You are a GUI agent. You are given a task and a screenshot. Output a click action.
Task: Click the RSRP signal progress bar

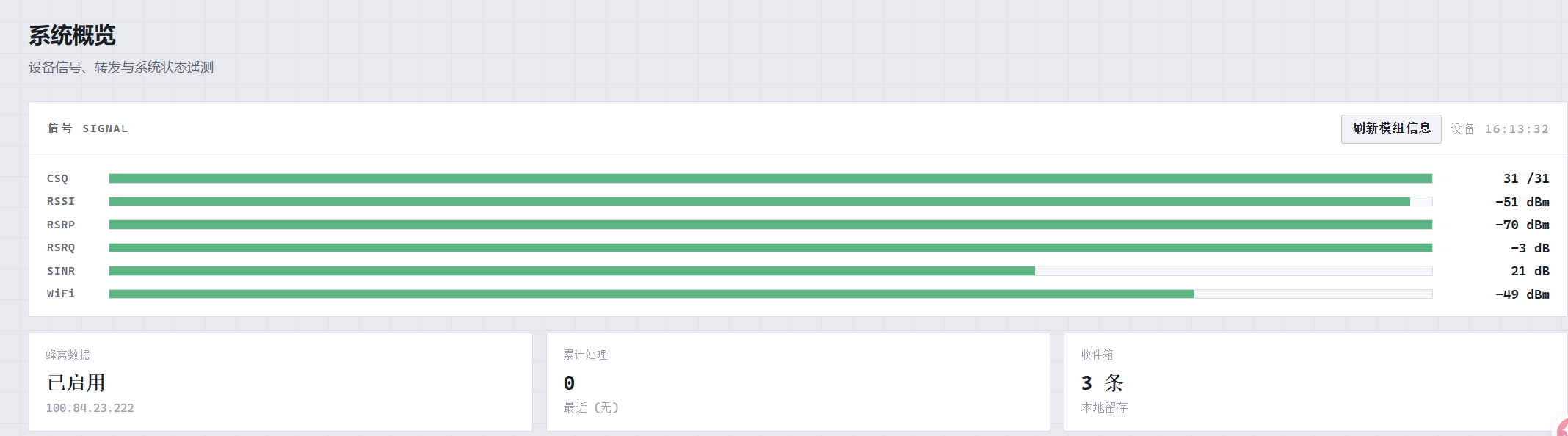coord(771,225)
